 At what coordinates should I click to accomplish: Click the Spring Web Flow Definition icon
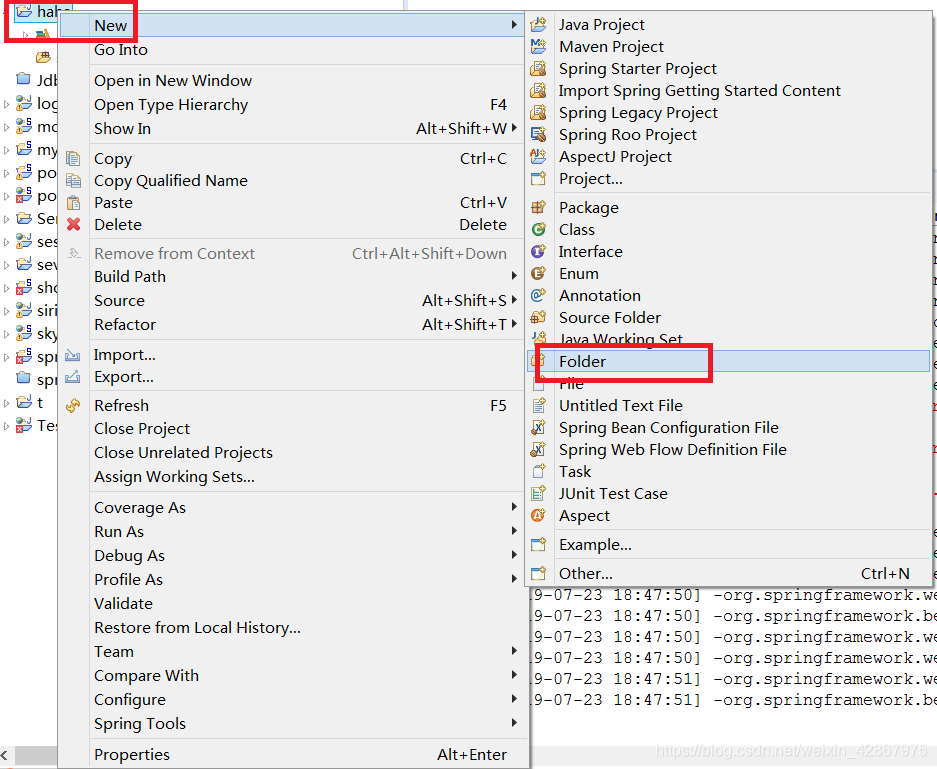coord(538,449)
